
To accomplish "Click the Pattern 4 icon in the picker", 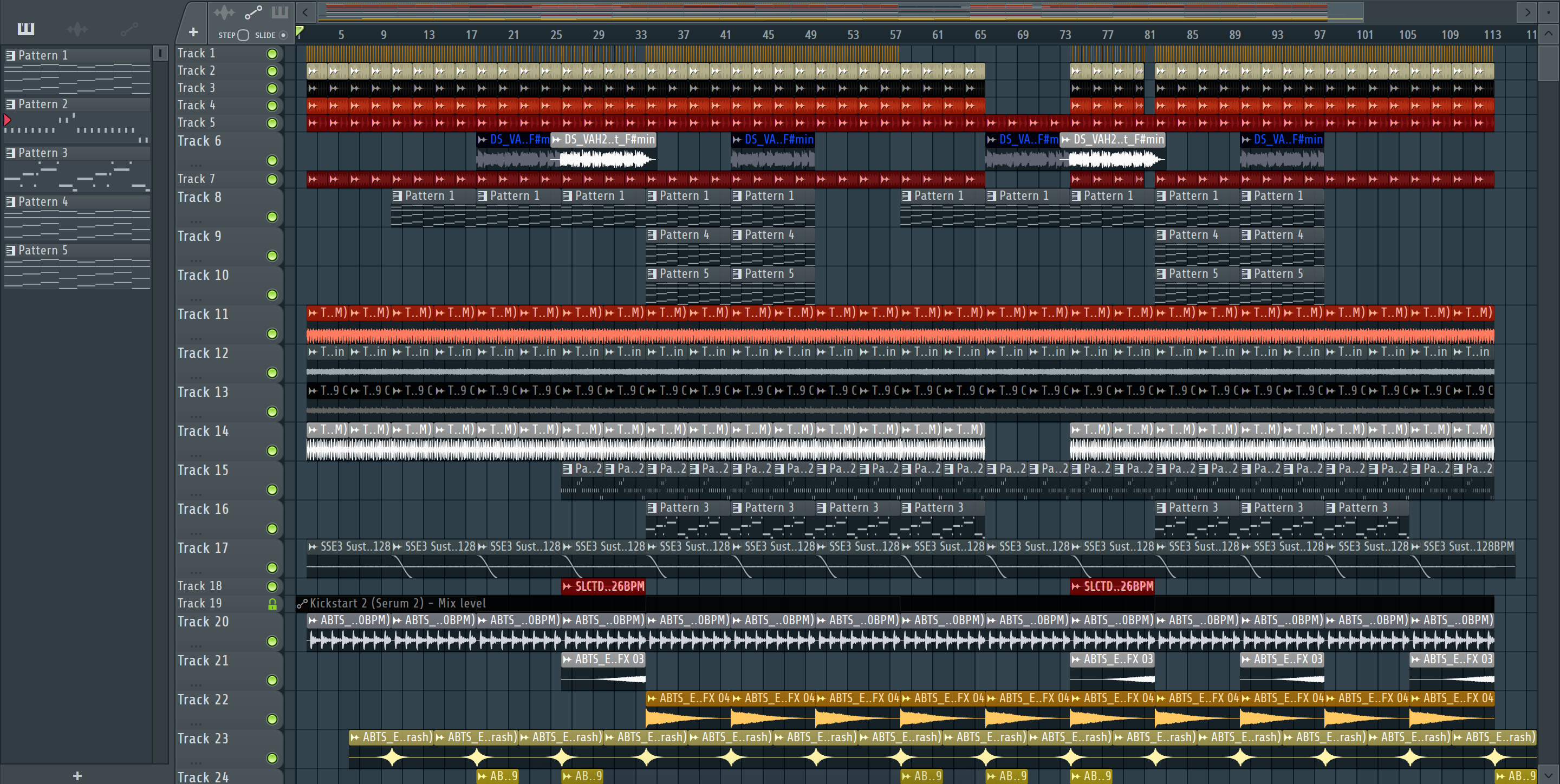I will [x=10, y=201].
